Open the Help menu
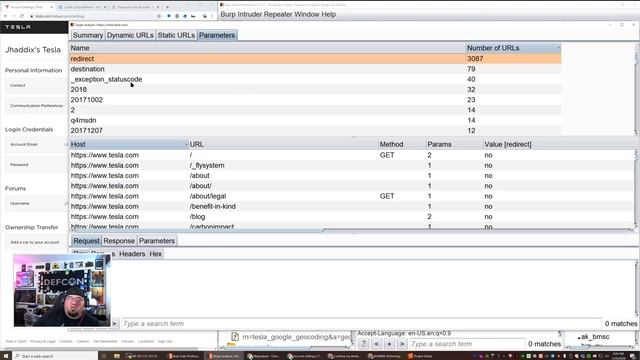 [x=329, y=14]
